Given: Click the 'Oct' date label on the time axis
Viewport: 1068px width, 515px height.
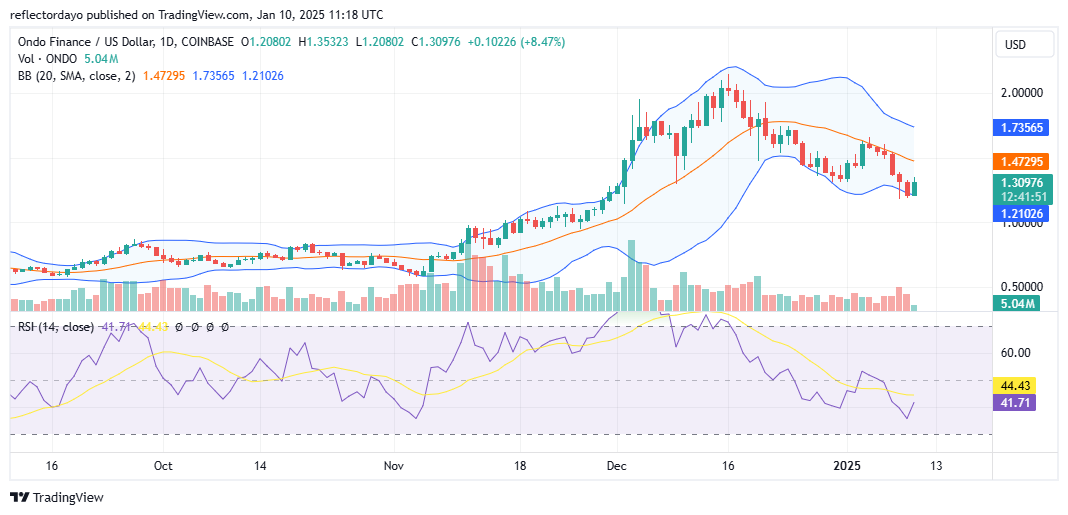Looking at the screenshot, I should (163, 467).
